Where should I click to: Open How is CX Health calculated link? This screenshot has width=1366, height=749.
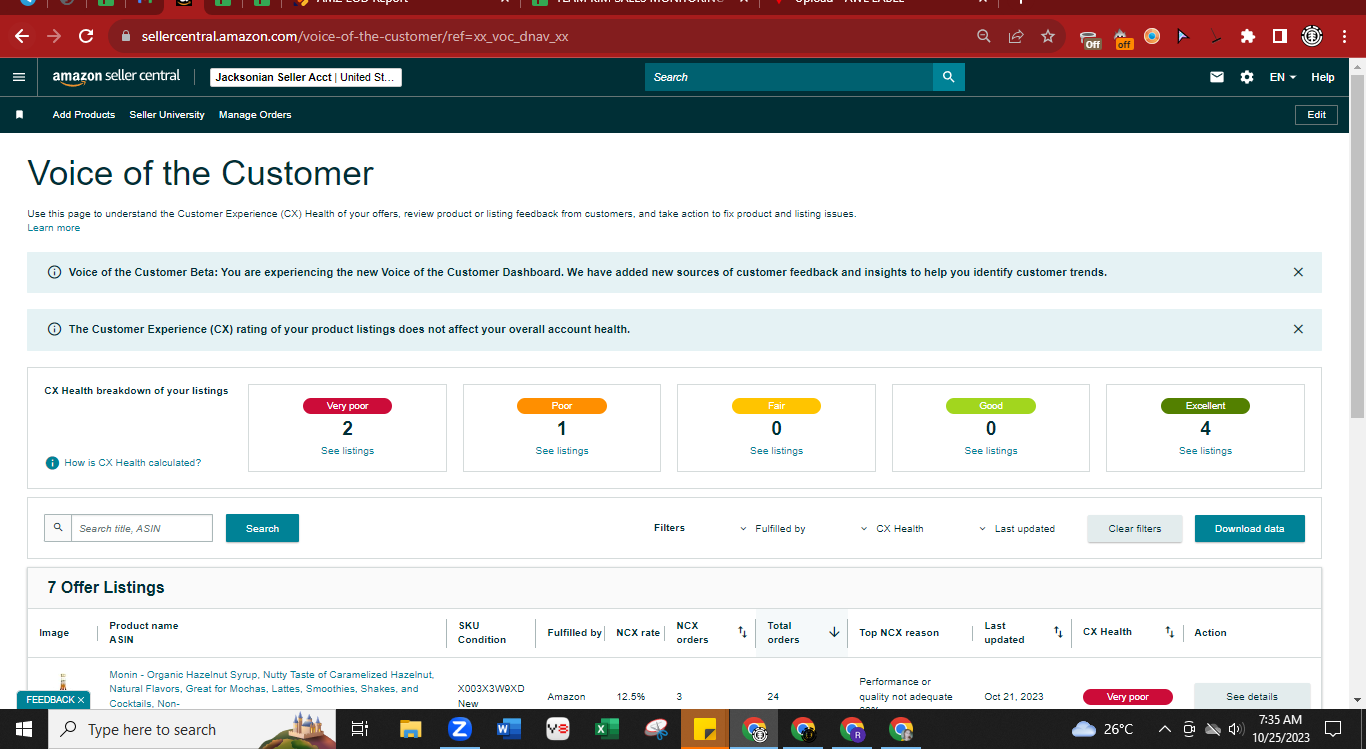point(133,463)
